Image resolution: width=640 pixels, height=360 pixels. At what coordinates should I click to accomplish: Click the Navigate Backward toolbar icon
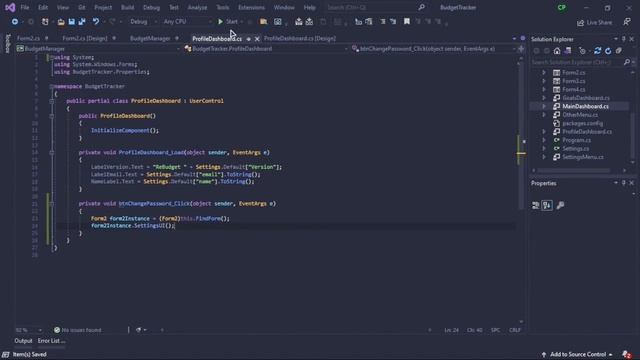[x=15, y=22]
